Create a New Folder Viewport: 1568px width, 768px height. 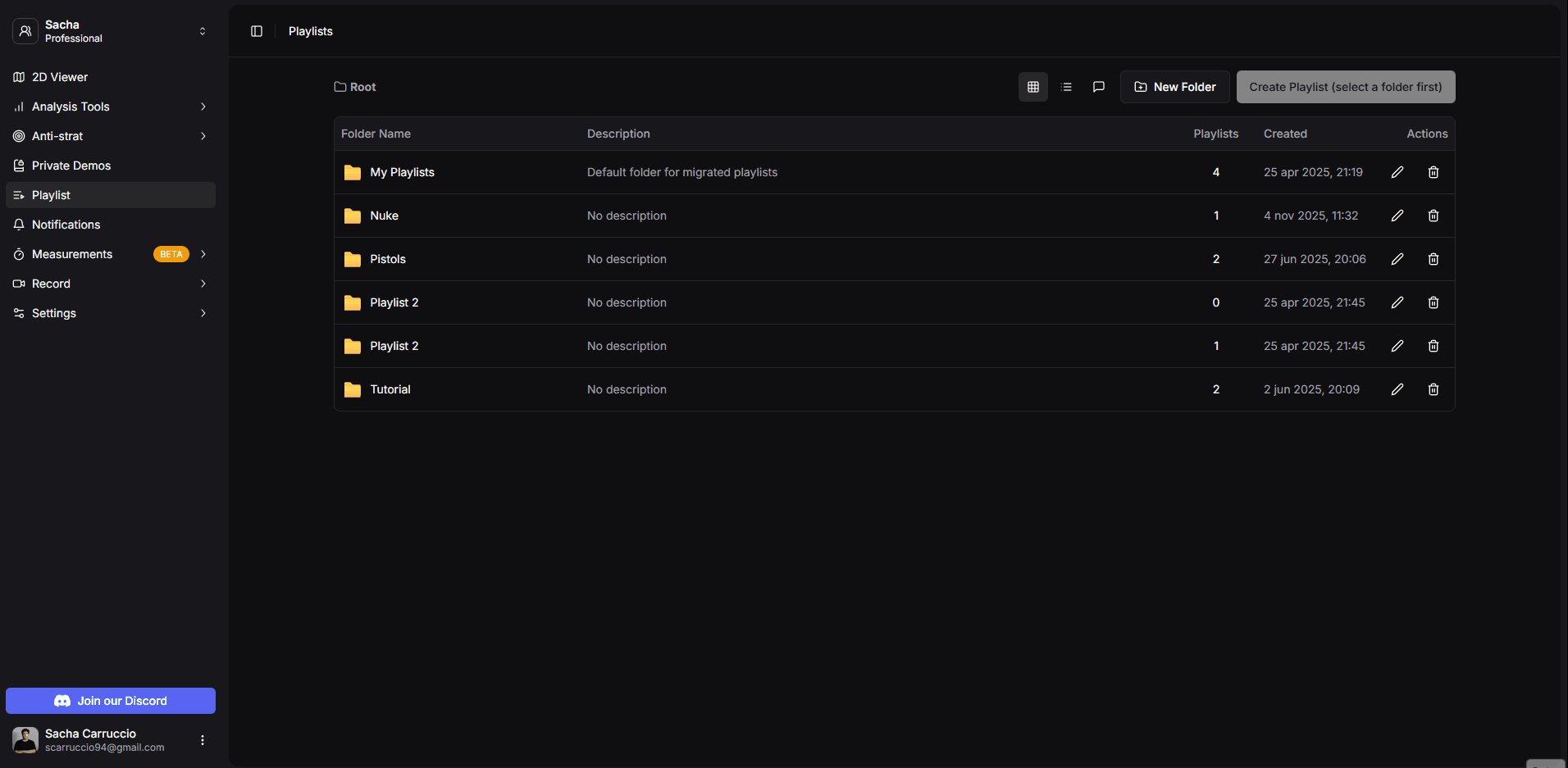[x=1174, y=86]
